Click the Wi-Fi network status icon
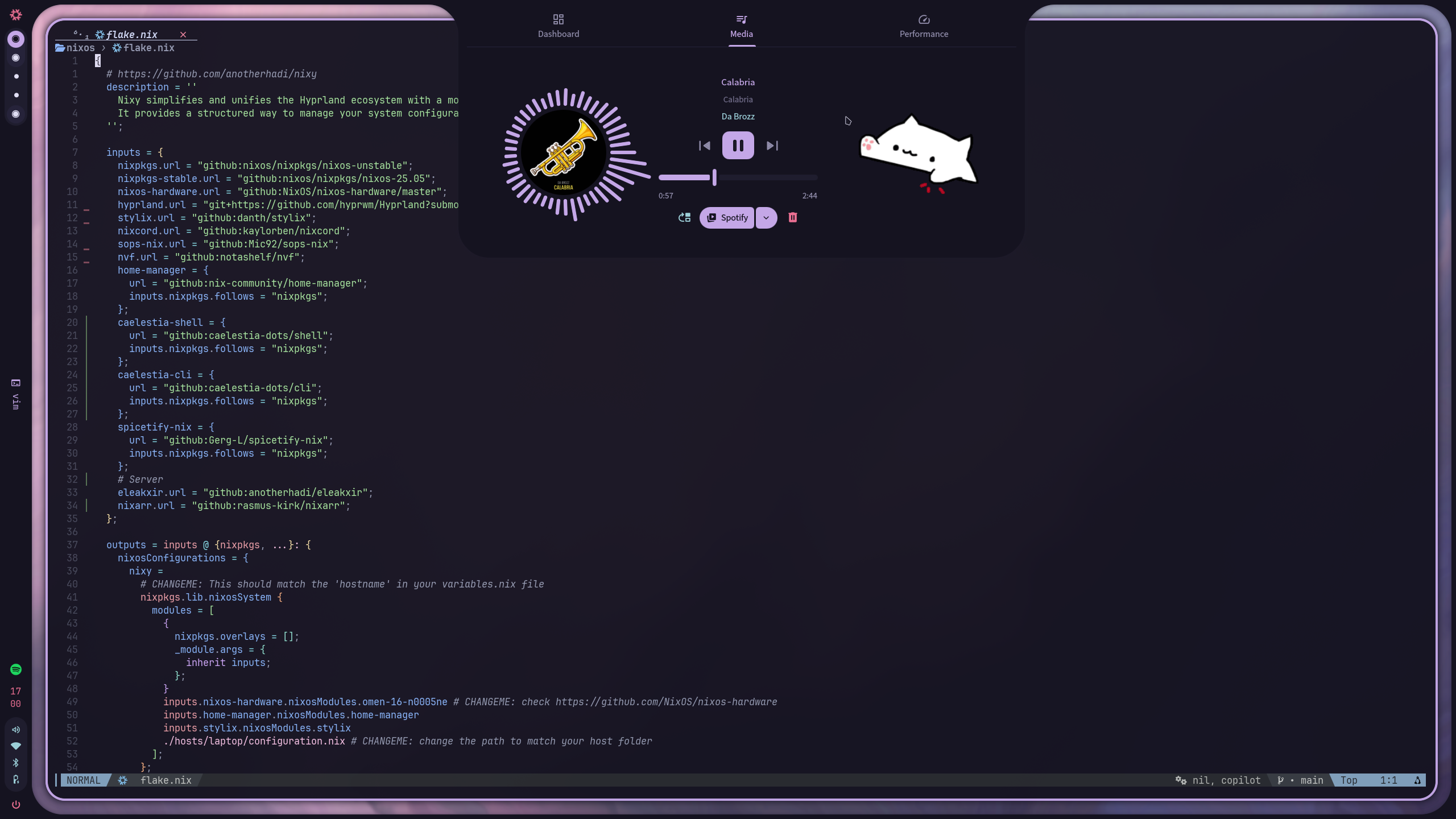 coord(16,746)
